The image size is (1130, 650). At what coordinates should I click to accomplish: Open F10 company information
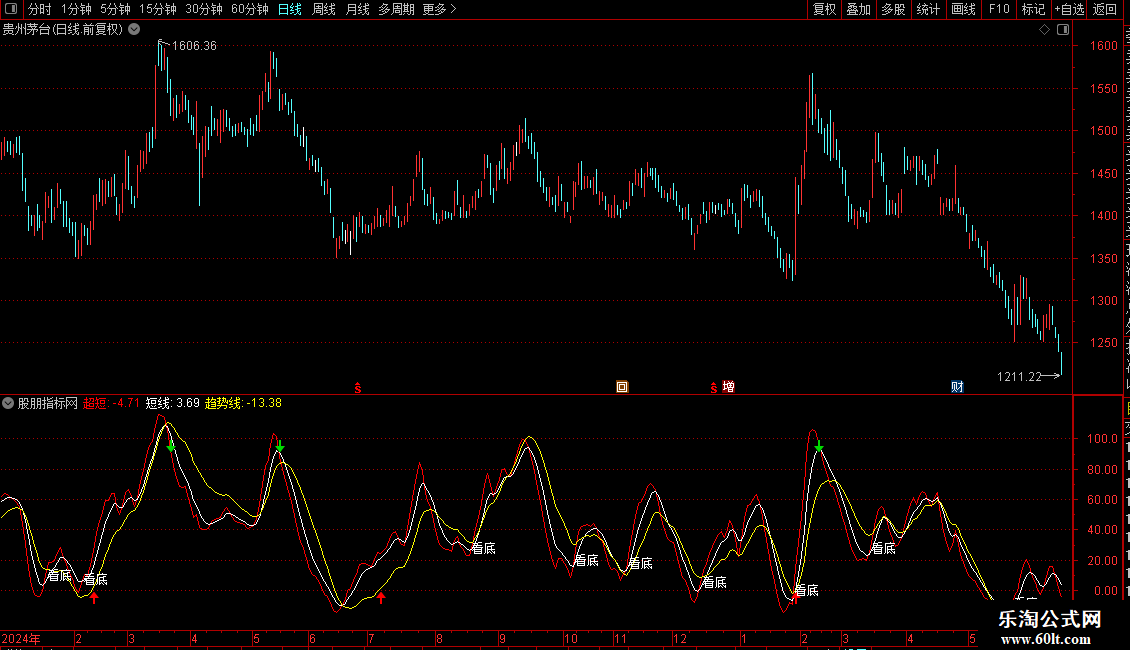coord(999,9)
